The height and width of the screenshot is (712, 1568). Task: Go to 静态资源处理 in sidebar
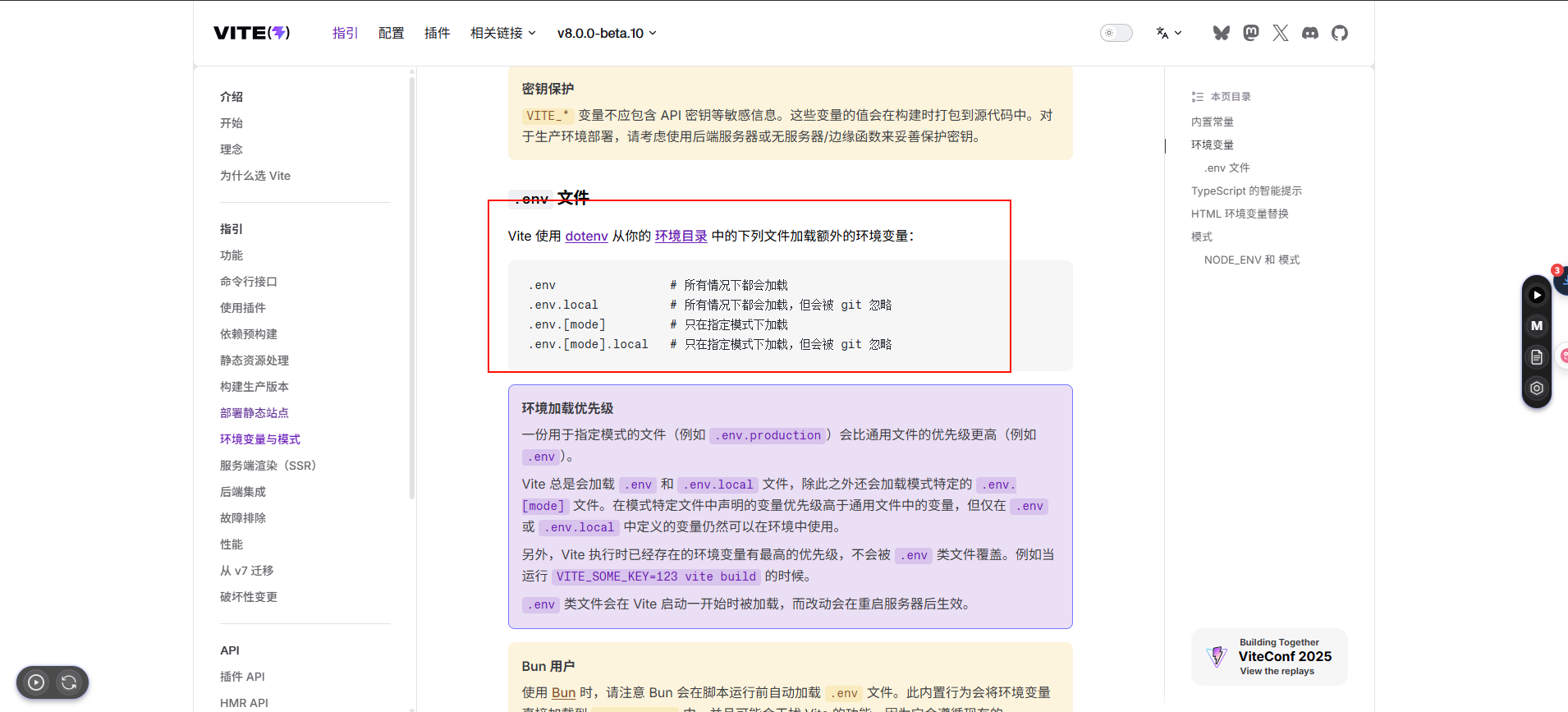click(x=254, y=361)
